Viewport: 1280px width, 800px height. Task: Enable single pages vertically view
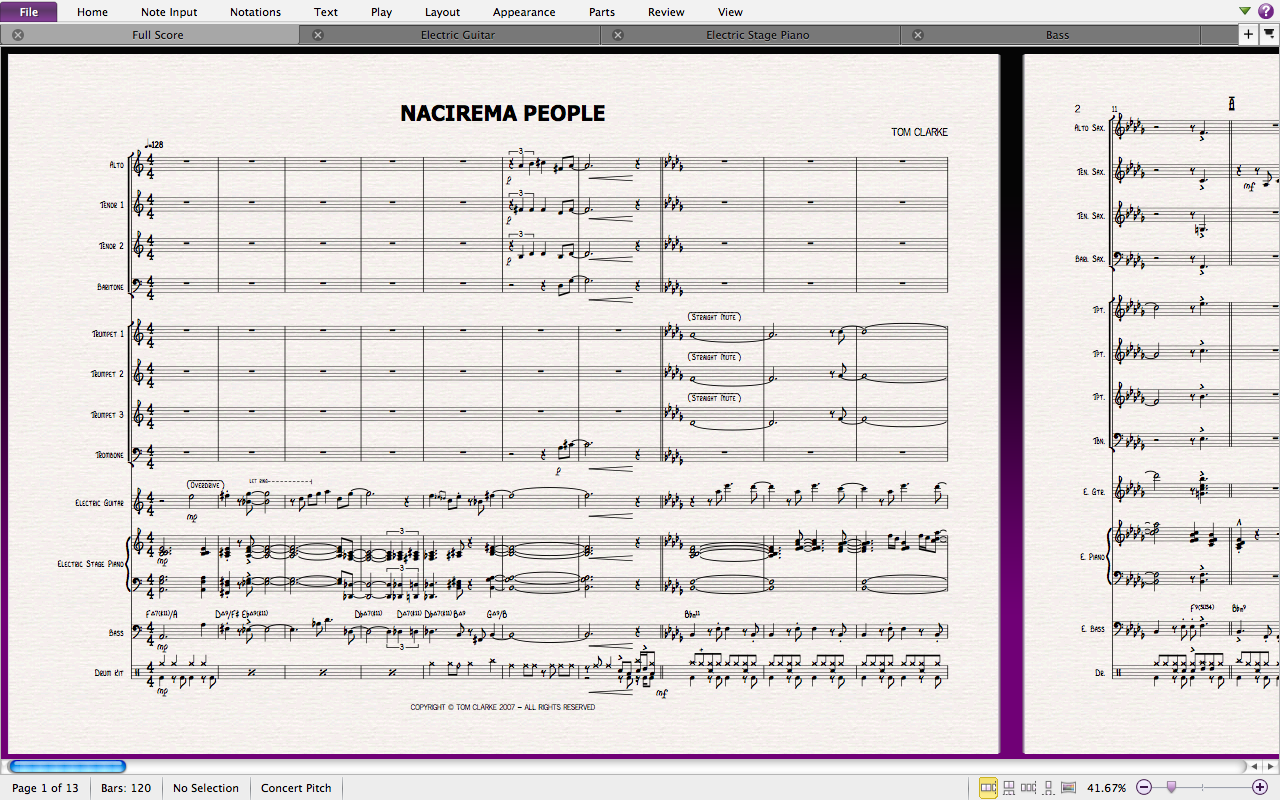pyautogui.click(x=1047, y=788)
